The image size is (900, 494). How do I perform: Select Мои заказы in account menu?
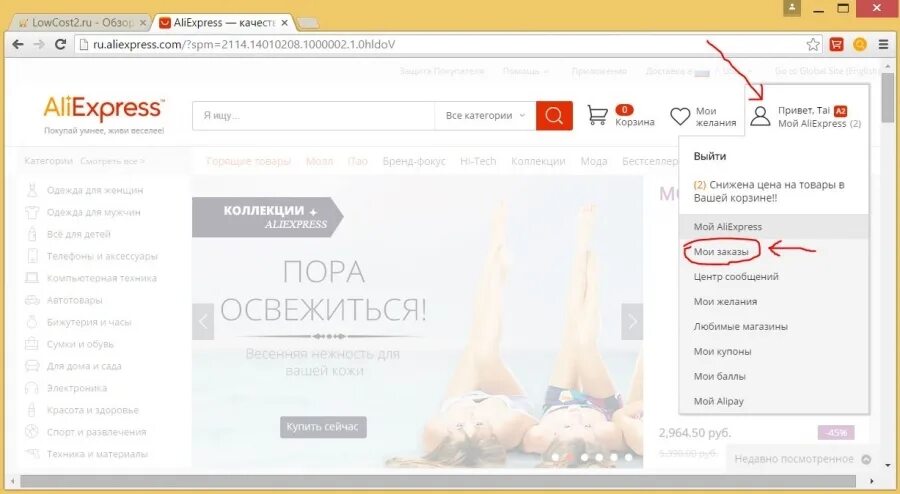pos(721,251)
